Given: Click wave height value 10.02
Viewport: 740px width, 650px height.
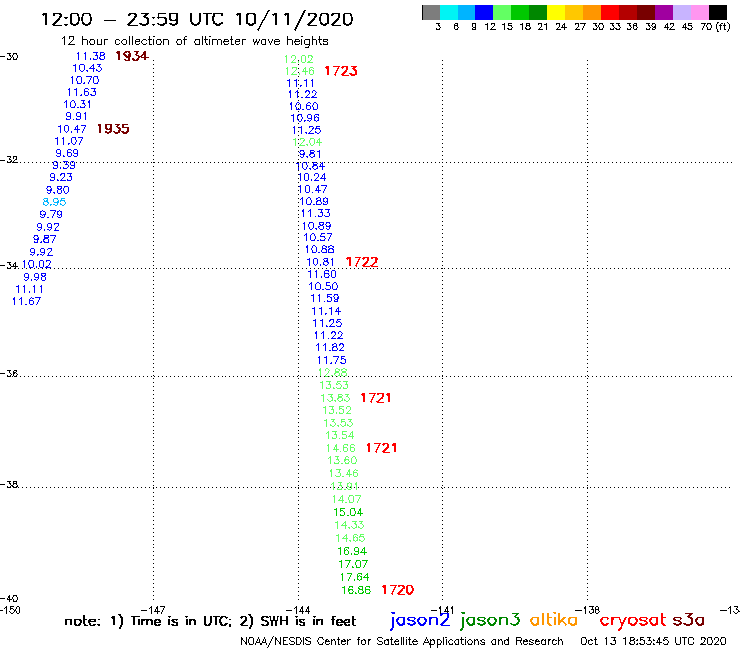Looking at the screenshot, I should pos(37,264).
